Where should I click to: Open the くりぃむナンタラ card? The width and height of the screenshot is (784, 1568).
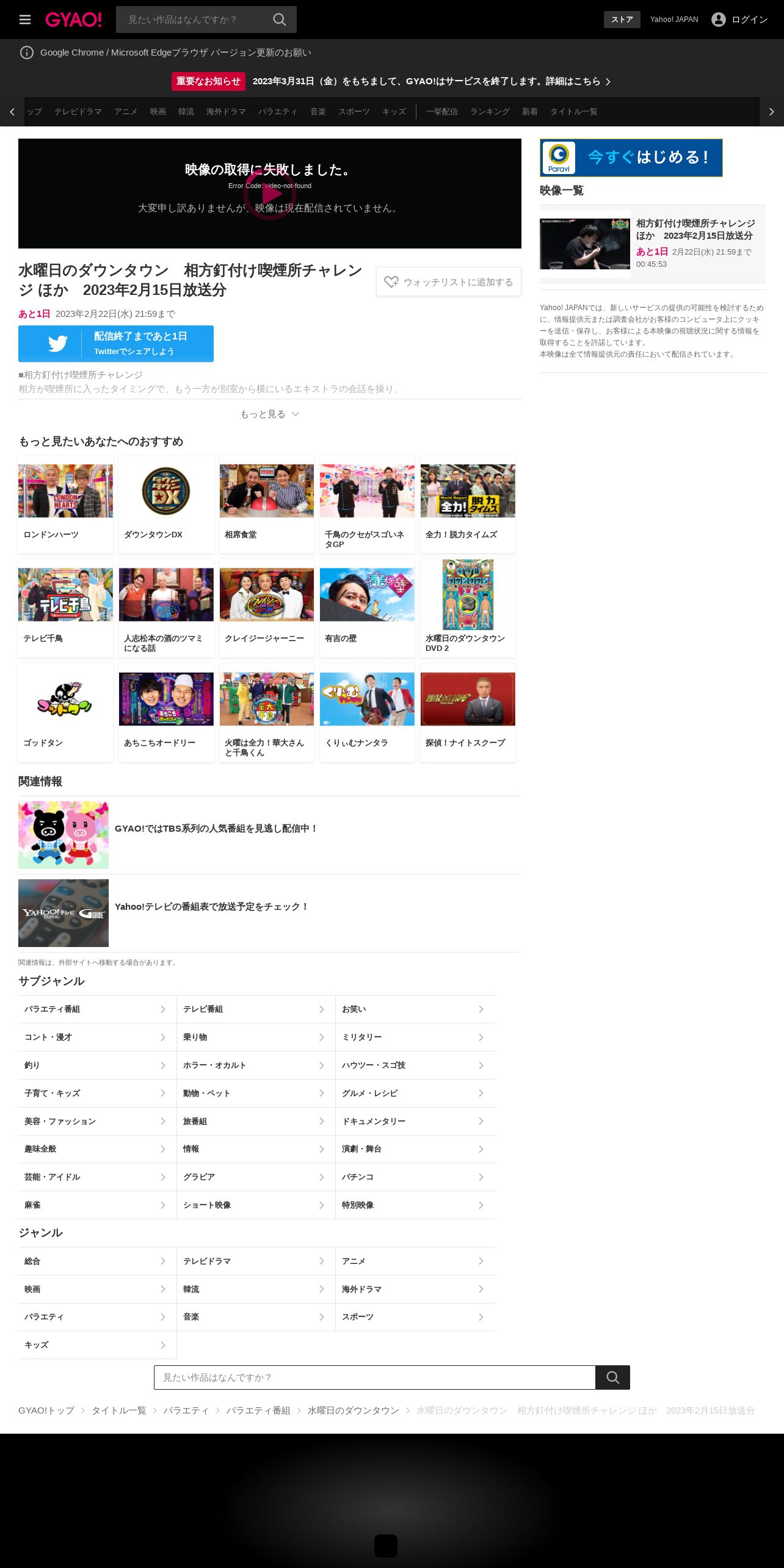tap(367, 713)
